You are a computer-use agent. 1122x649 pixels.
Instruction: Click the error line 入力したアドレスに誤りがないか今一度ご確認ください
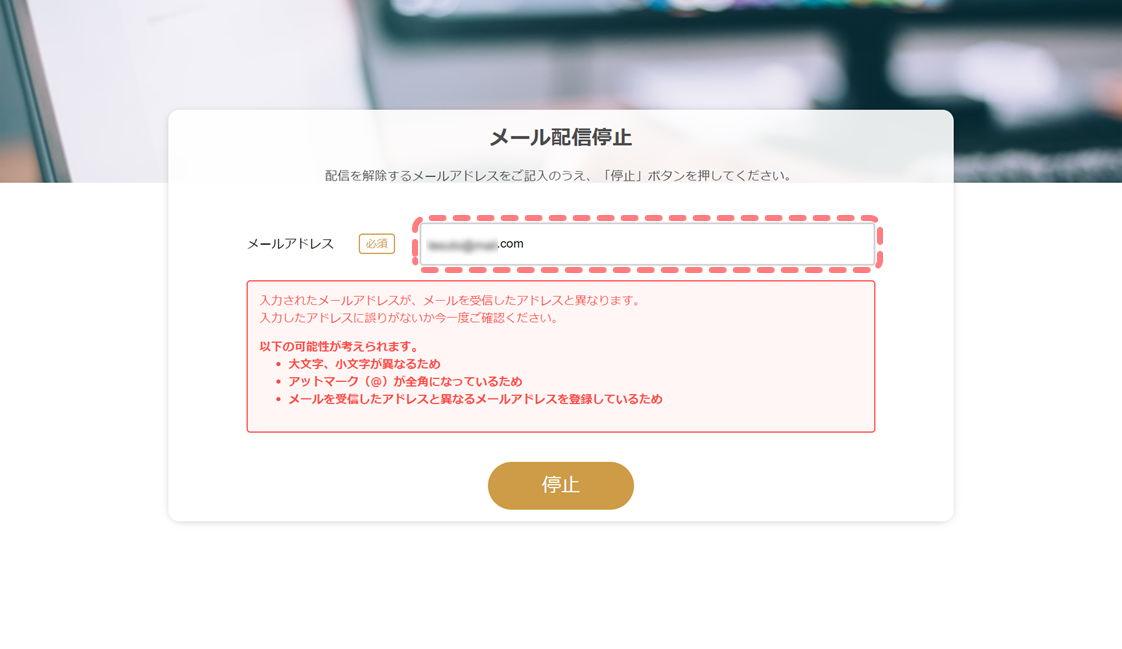pos(409,318)
